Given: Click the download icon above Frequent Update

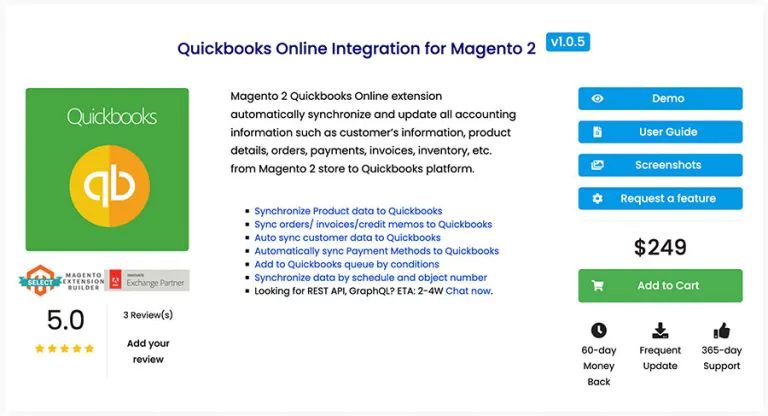Looking at the screenshot, I should coord(660,330).
